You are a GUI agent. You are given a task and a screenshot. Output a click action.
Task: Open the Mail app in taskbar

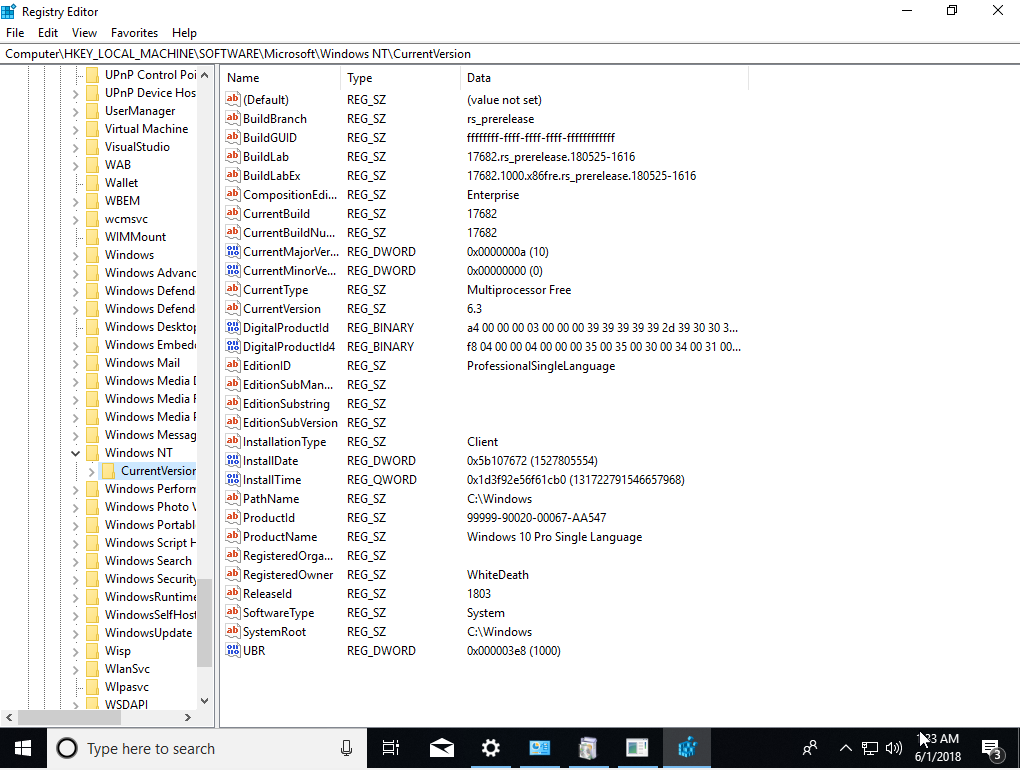(x=442, y=749)
